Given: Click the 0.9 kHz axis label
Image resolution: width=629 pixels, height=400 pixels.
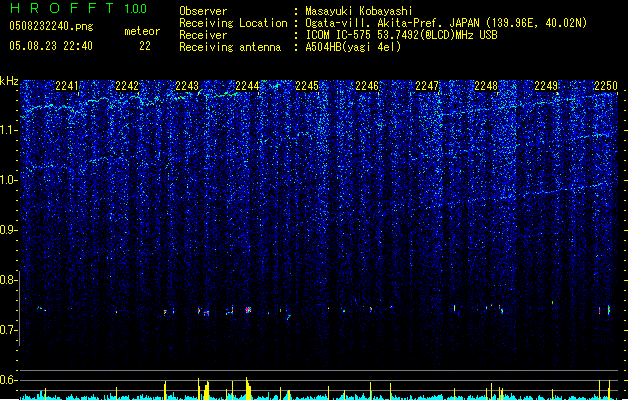Looking at the screenshot, I should (x=9, y=230).
